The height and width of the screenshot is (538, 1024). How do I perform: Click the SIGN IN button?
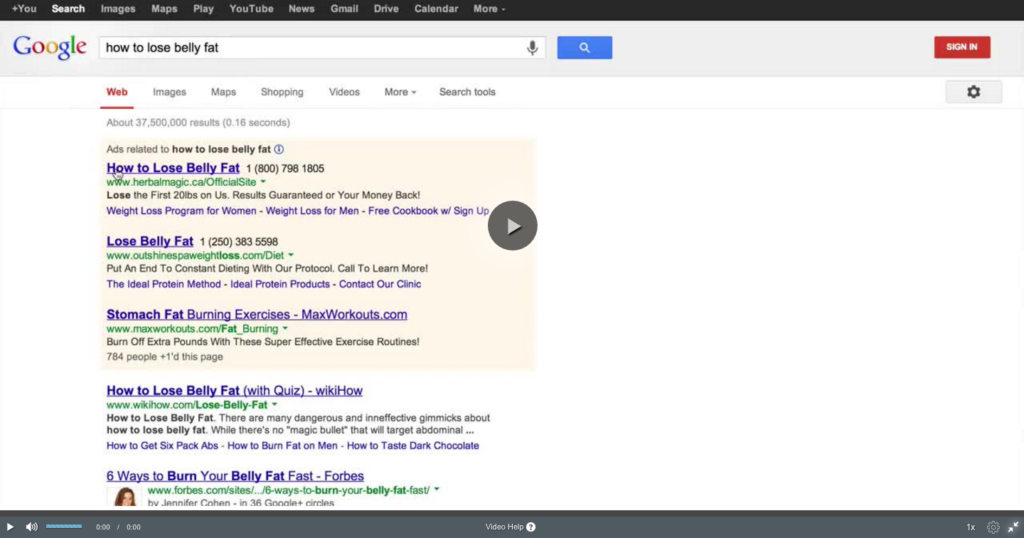[962, 47]
